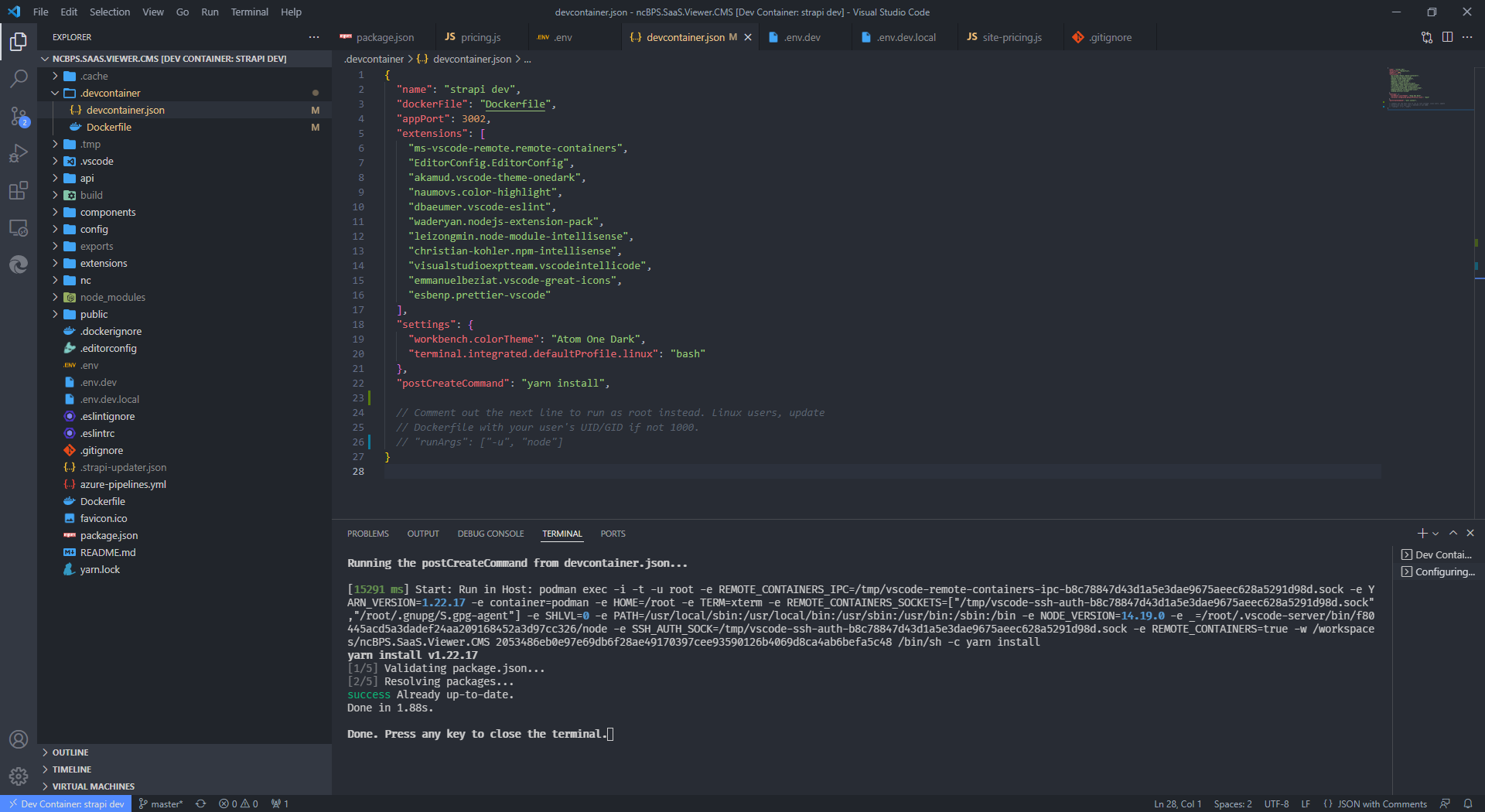Click the open changes compare icon
The image size is (1485, 812).
pos(1427,37)
